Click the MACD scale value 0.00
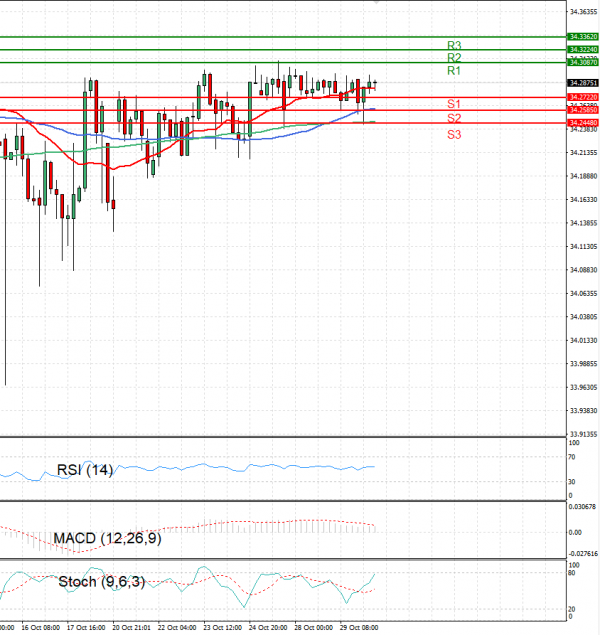The height and width of the screenshot is (635, 600). [575, 532]
